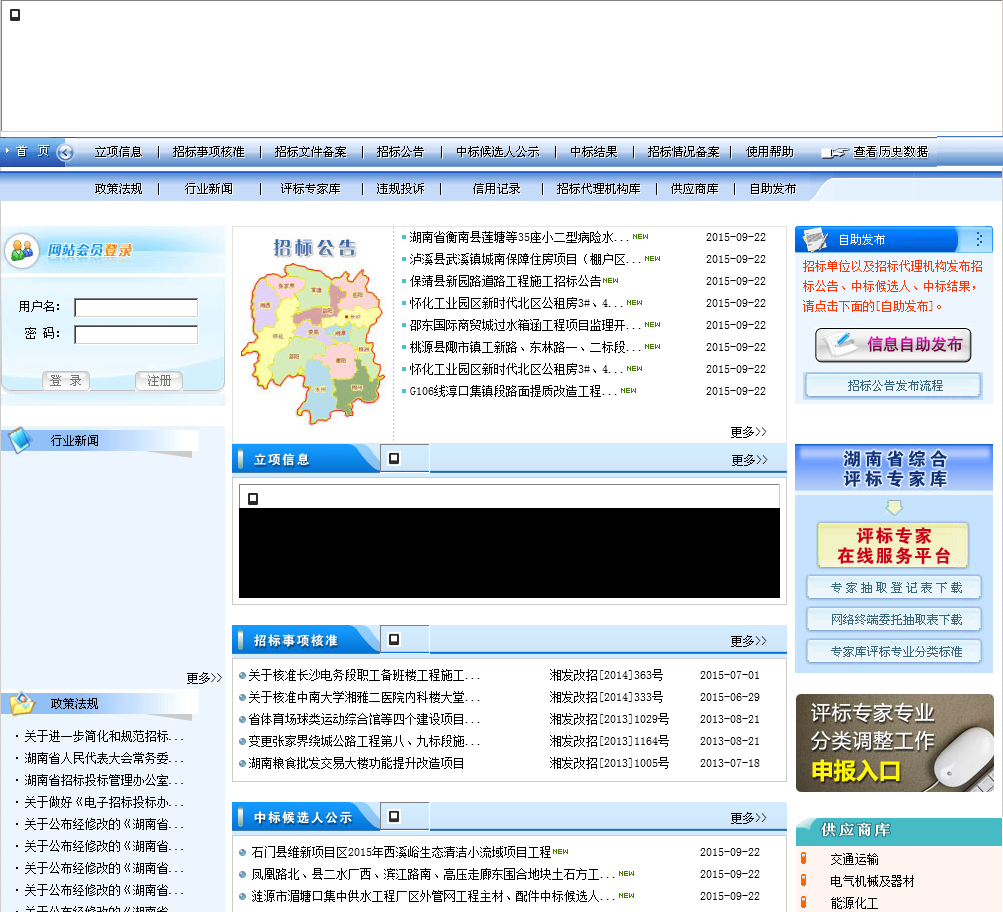Click the 用户名 input field
This screenshot has height=912, width=1003.
pos(136,308)
